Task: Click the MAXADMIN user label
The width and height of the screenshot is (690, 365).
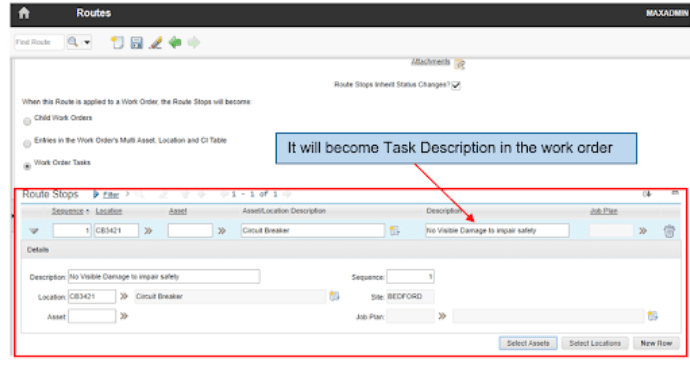Action: pos(667,13)
